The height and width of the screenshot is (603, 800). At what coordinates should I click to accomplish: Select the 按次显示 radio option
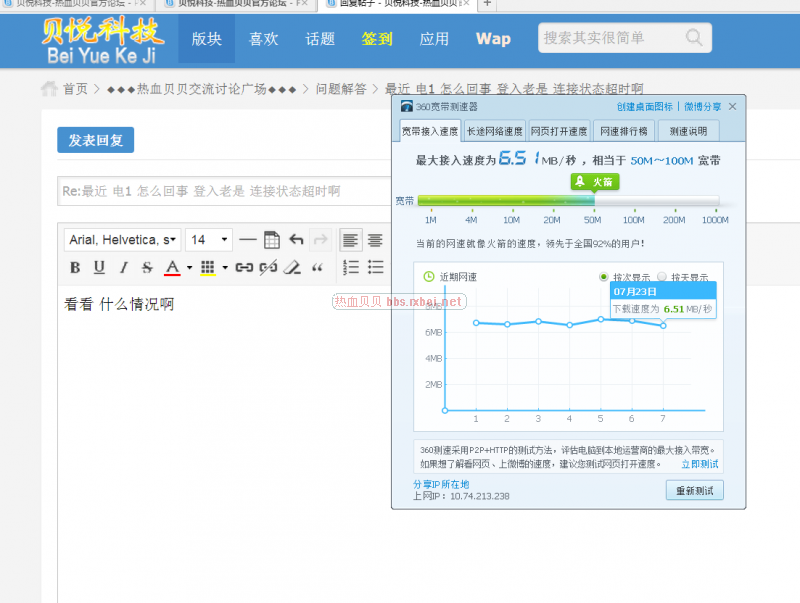click(x=603, y=277)
